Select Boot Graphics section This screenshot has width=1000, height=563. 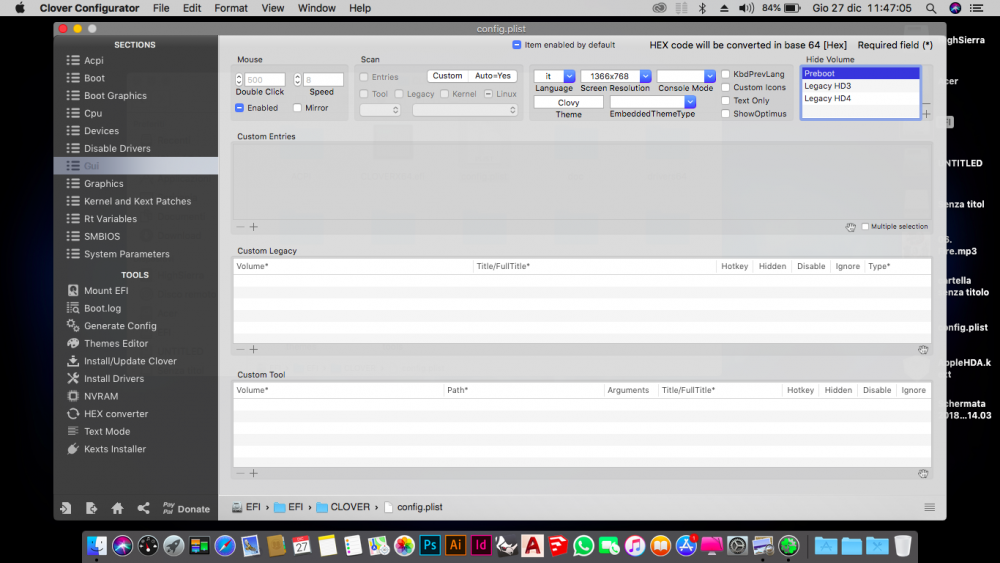(115, 96)
